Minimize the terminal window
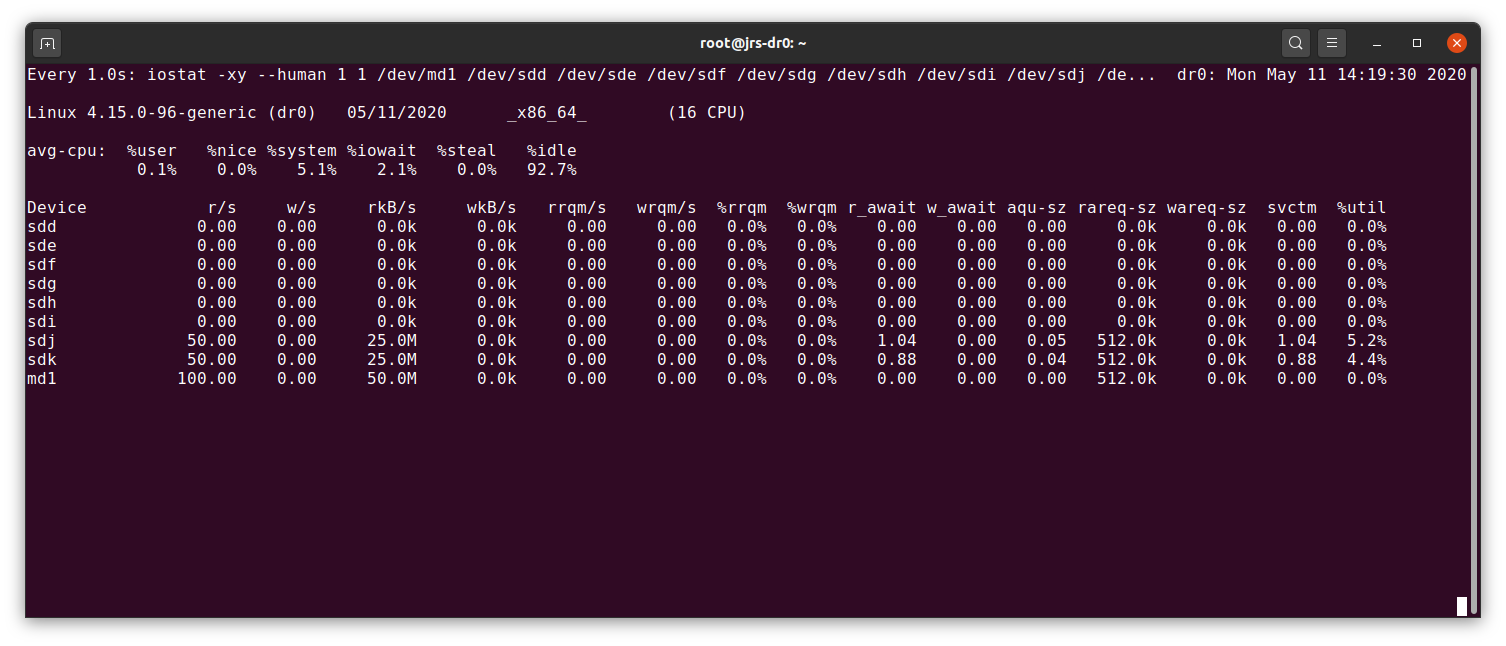This screenshot has height=646, width=1506. click(1378, 43)
